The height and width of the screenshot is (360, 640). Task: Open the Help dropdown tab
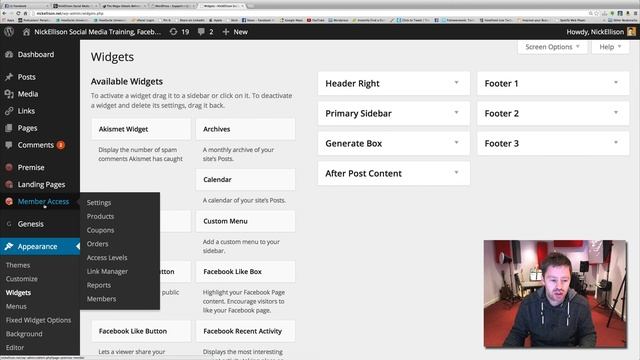coord(610,47)
